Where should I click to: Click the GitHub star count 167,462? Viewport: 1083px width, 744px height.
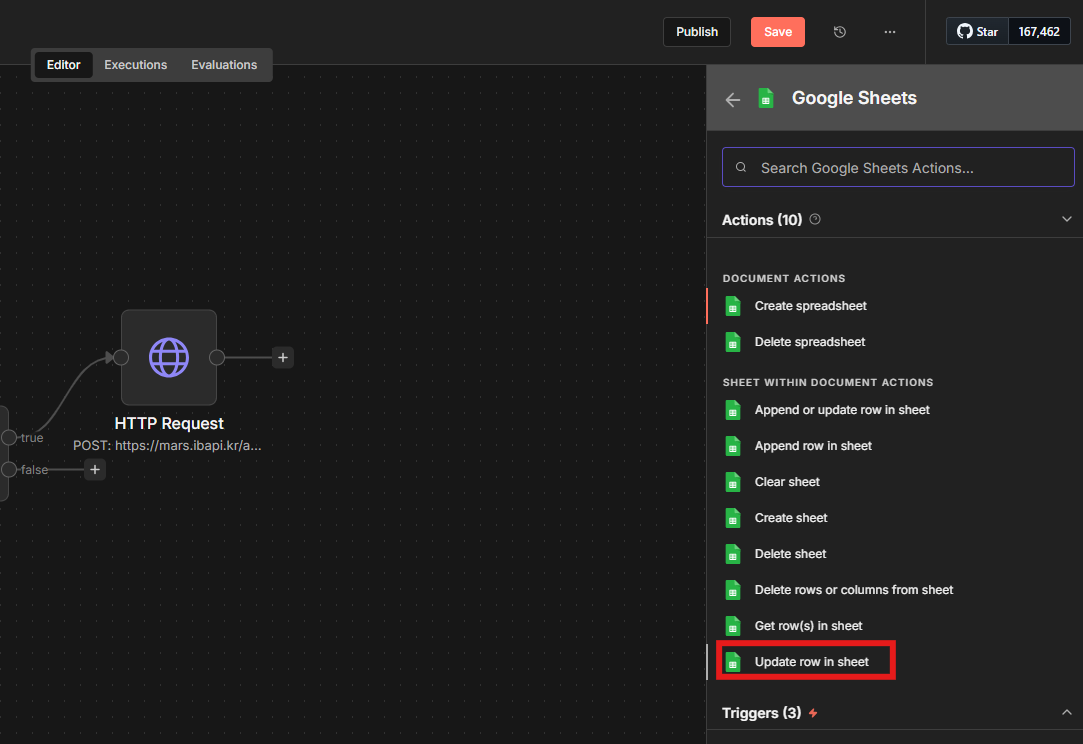click(1039, 32)
